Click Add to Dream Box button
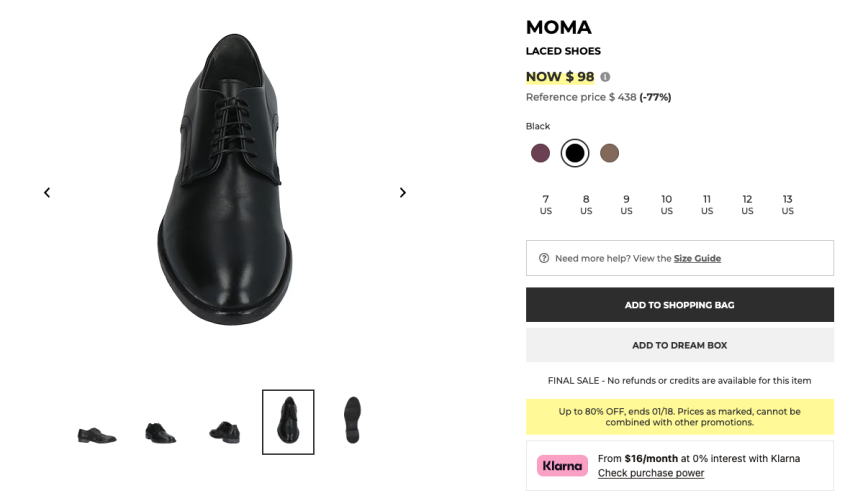Screen dimensions: 850x498 [679, 345]
